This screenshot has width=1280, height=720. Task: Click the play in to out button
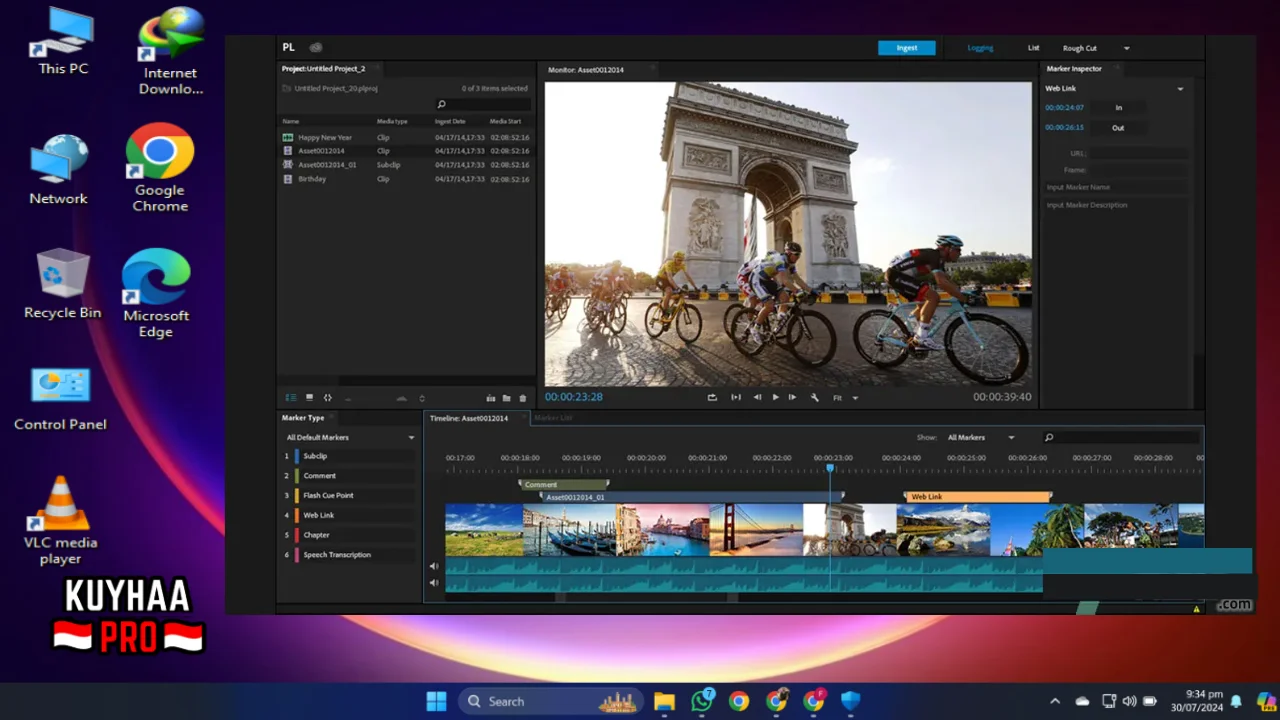[736, 397]
